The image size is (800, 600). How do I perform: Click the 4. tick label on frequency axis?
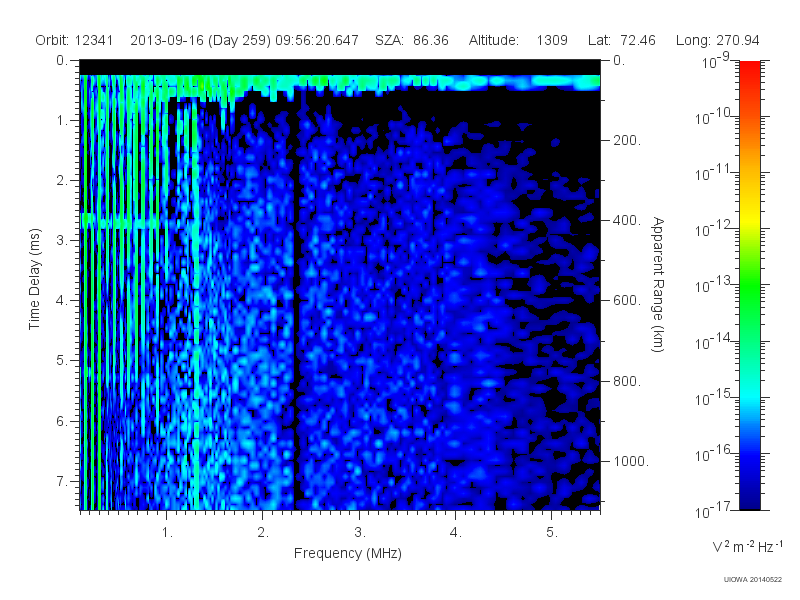click(456, 533)
